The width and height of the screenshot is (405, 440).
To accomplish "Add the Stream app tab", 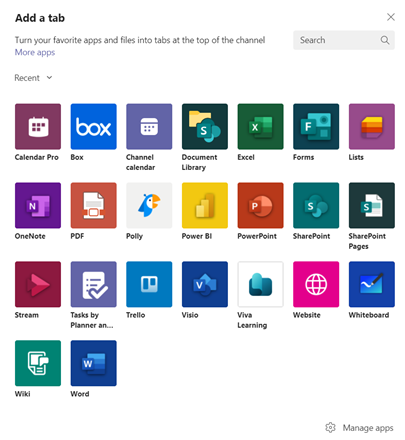I will click(38, 284).
